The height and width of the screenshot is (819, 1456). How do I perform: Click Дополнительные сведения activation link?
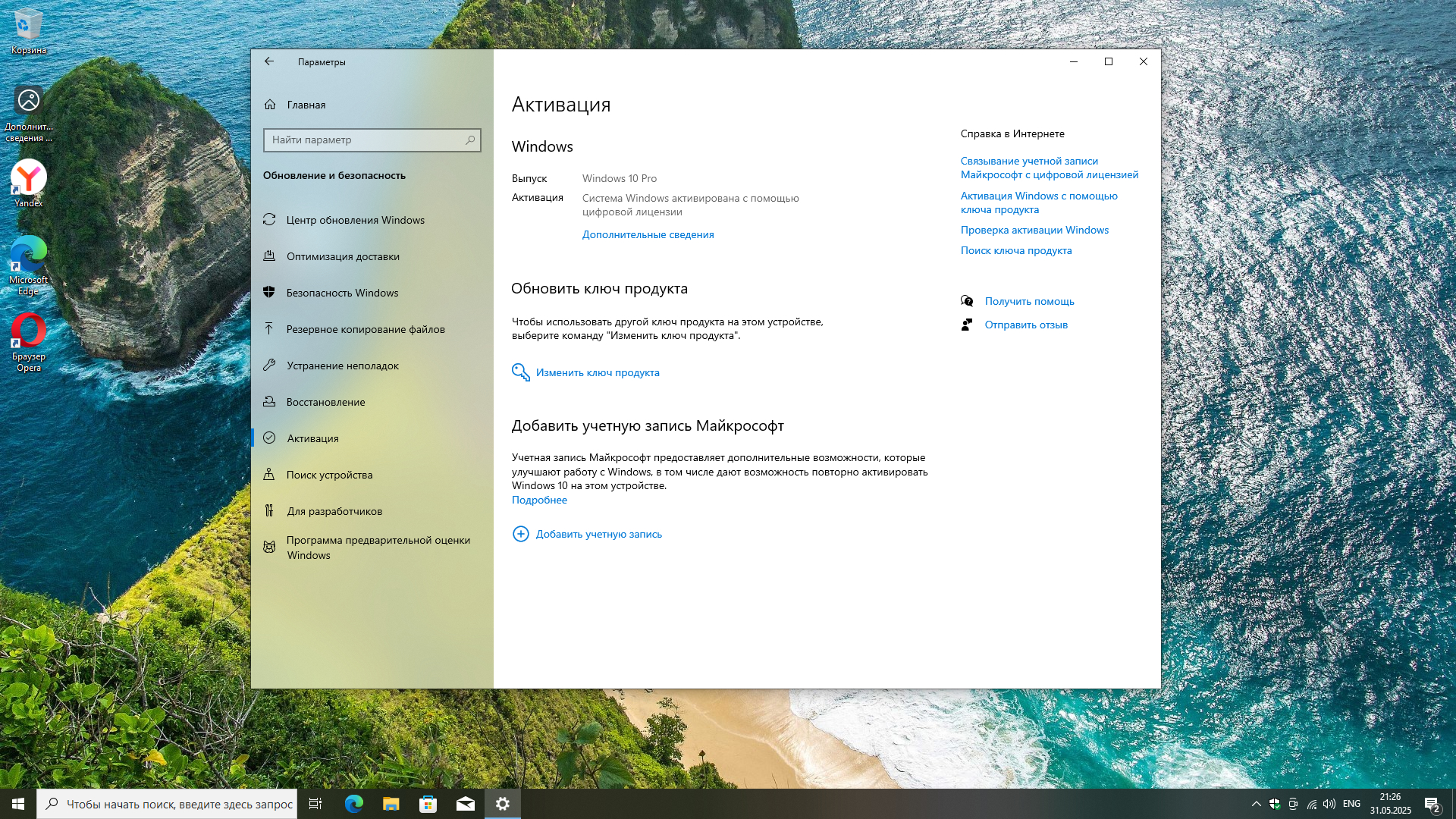coord(648,234)
